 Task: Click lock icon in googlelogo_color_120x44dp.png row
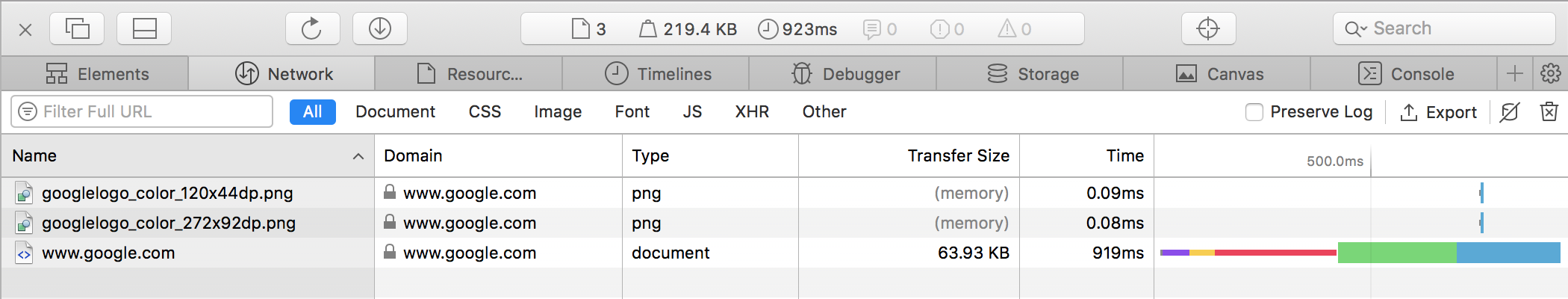click(x=389, y=192)
